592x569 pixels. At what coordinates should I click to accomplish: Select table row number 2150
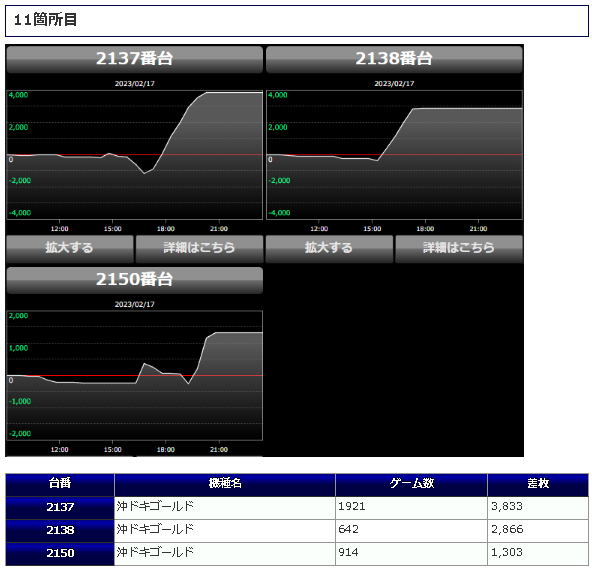click(297, 554)
